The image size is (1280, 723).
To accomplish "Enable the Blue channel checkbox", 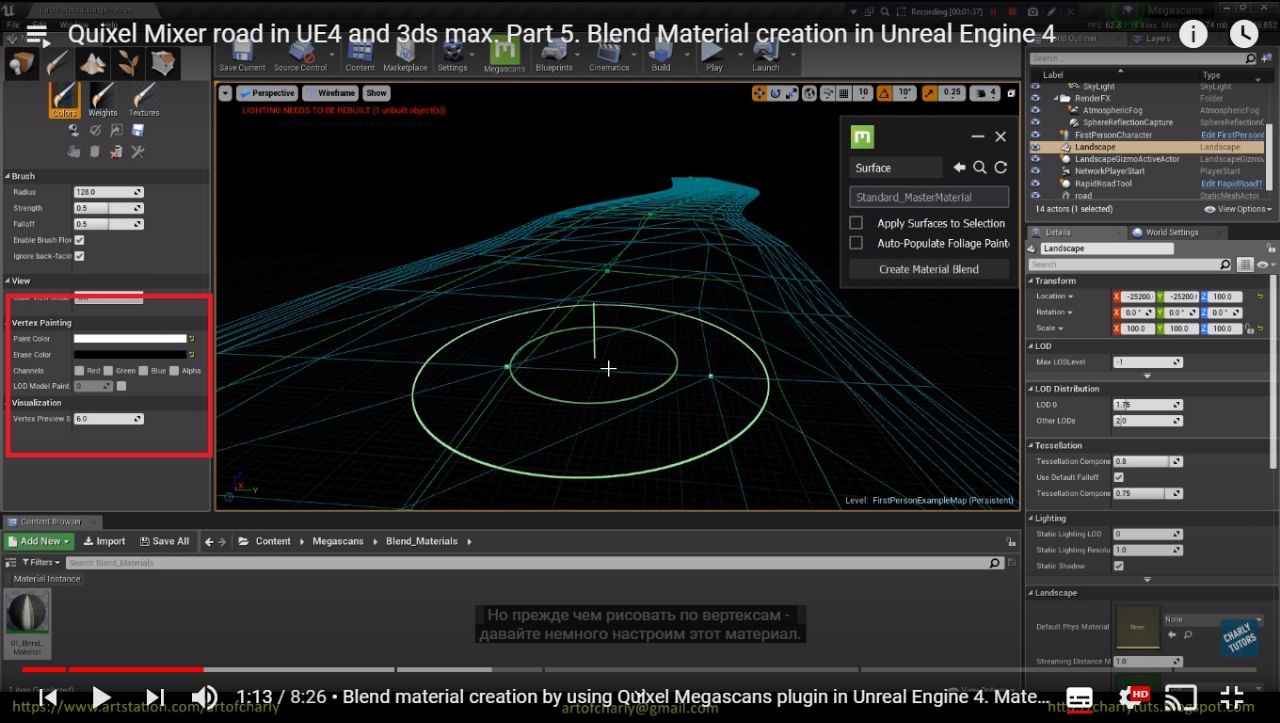I will coord(143,371).
